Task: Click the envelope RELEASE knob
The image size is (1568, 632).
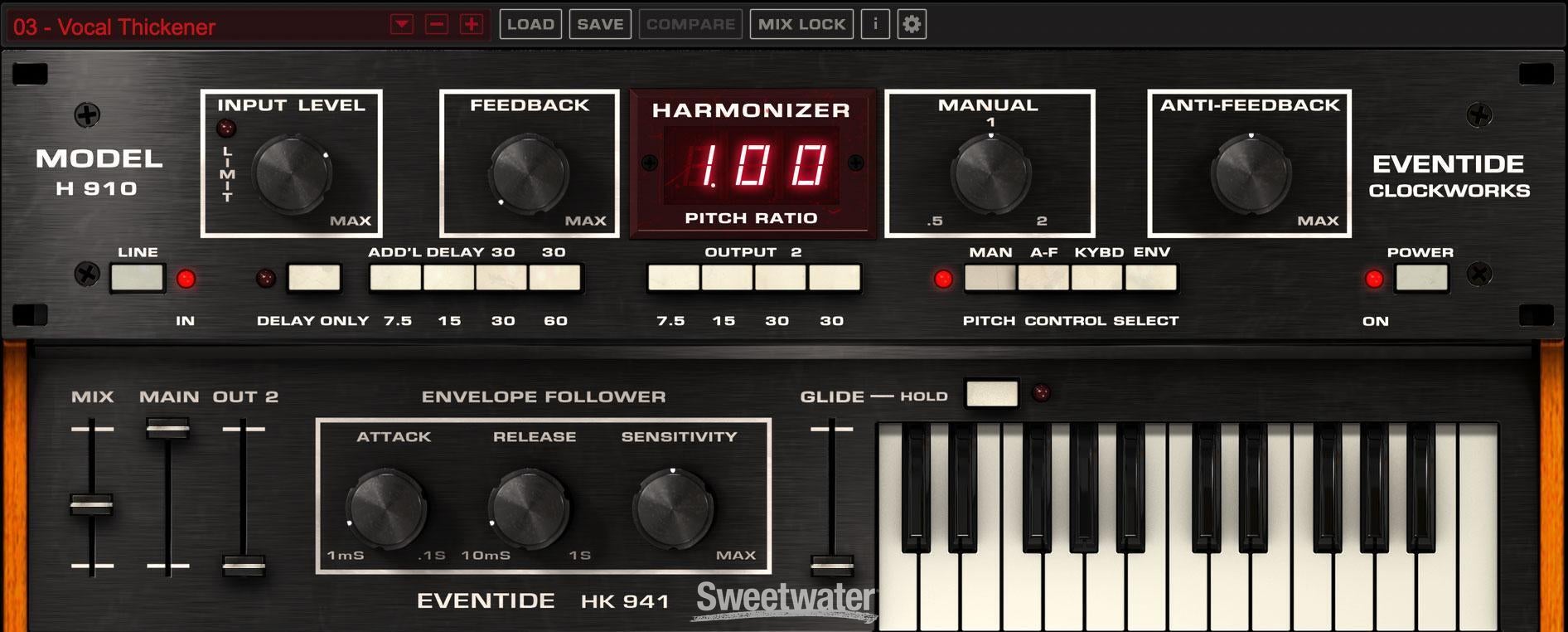Action: pos(528,508)
